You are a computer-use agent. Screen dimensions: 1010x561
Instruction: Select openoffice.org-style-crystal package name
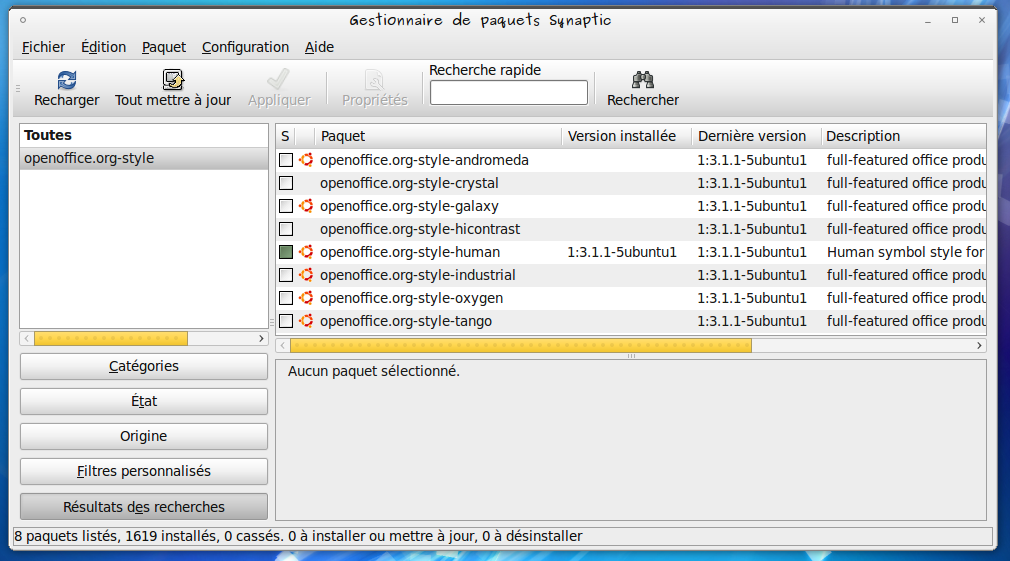tap(409, 183)
